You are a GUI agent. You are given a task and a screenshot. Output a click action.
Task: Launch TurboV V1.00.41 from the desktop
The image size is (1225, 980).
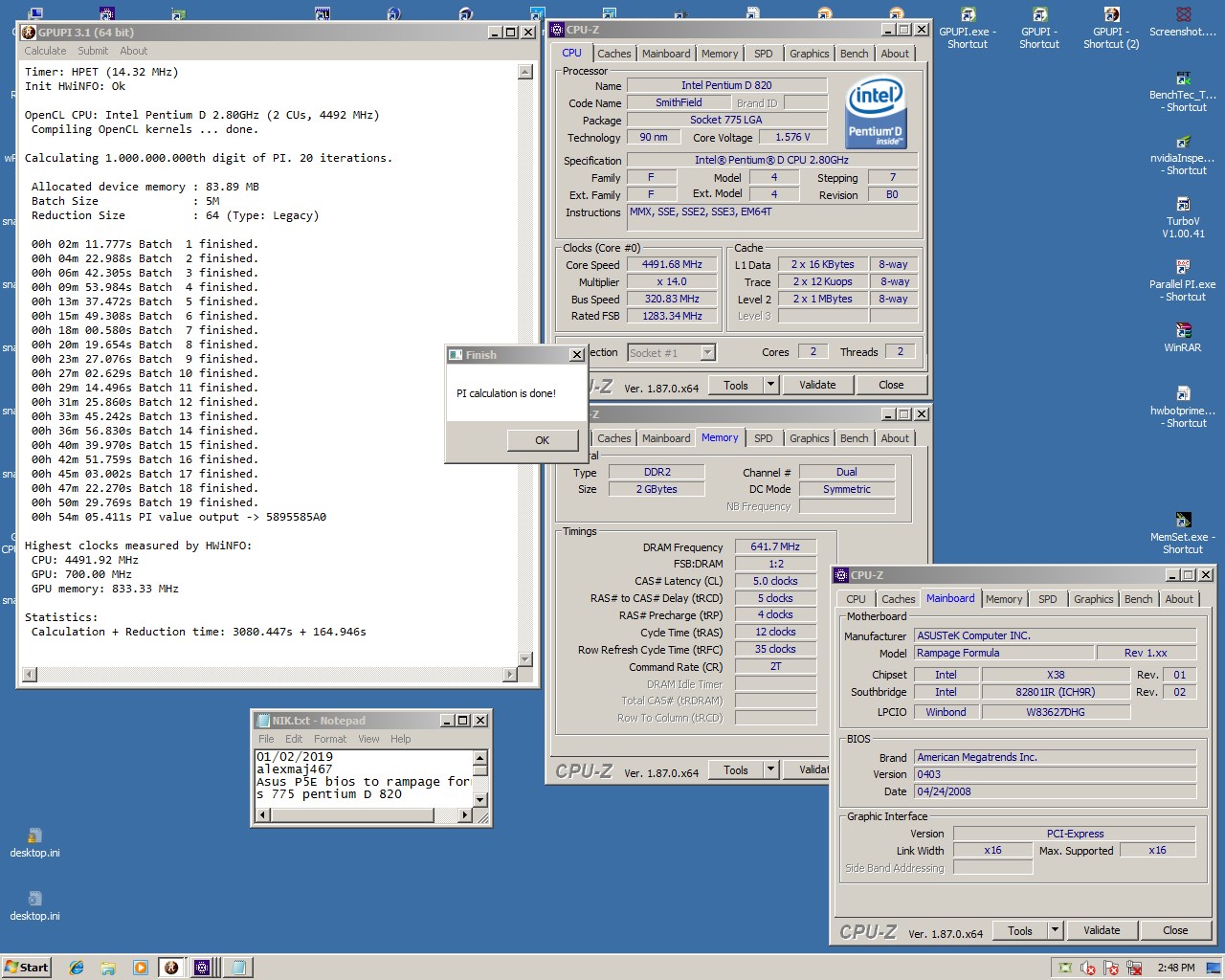click(1183, 217)
